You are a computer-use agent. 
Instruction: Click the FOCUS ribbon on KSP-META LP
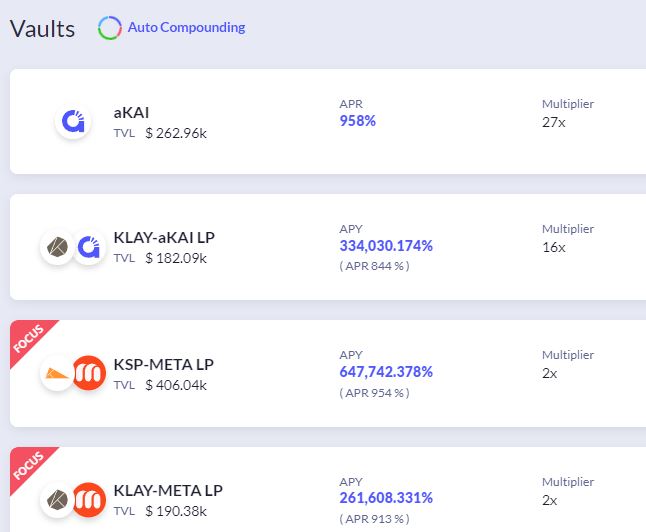(28, 338)
